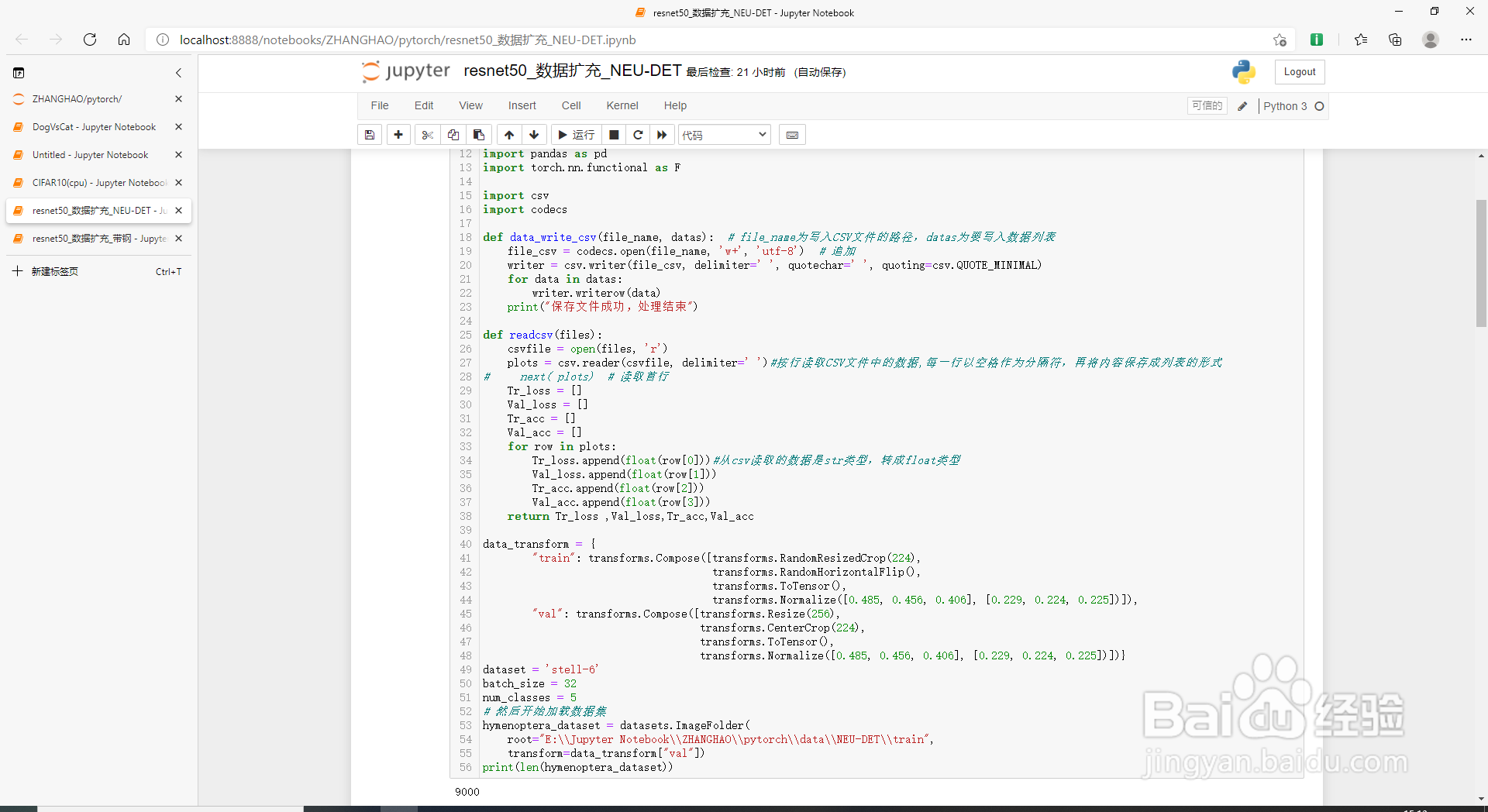Viewport: 1488px width, 812px height.
Task: Open the File menu
Action: tap(380, 105)
